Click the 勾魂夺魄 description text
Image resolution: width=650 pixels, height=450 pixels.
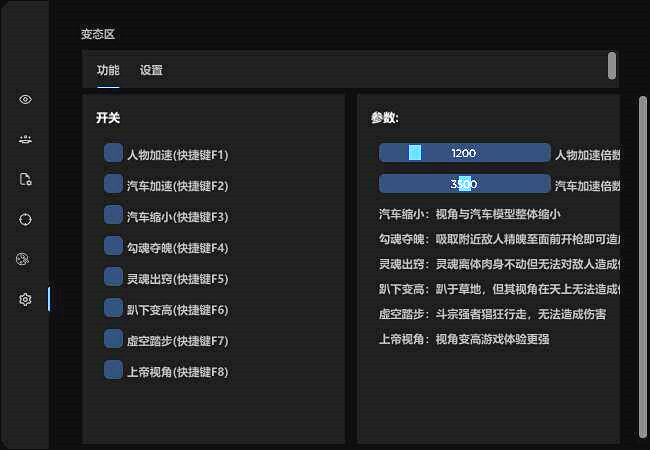[x=499, y=239]
